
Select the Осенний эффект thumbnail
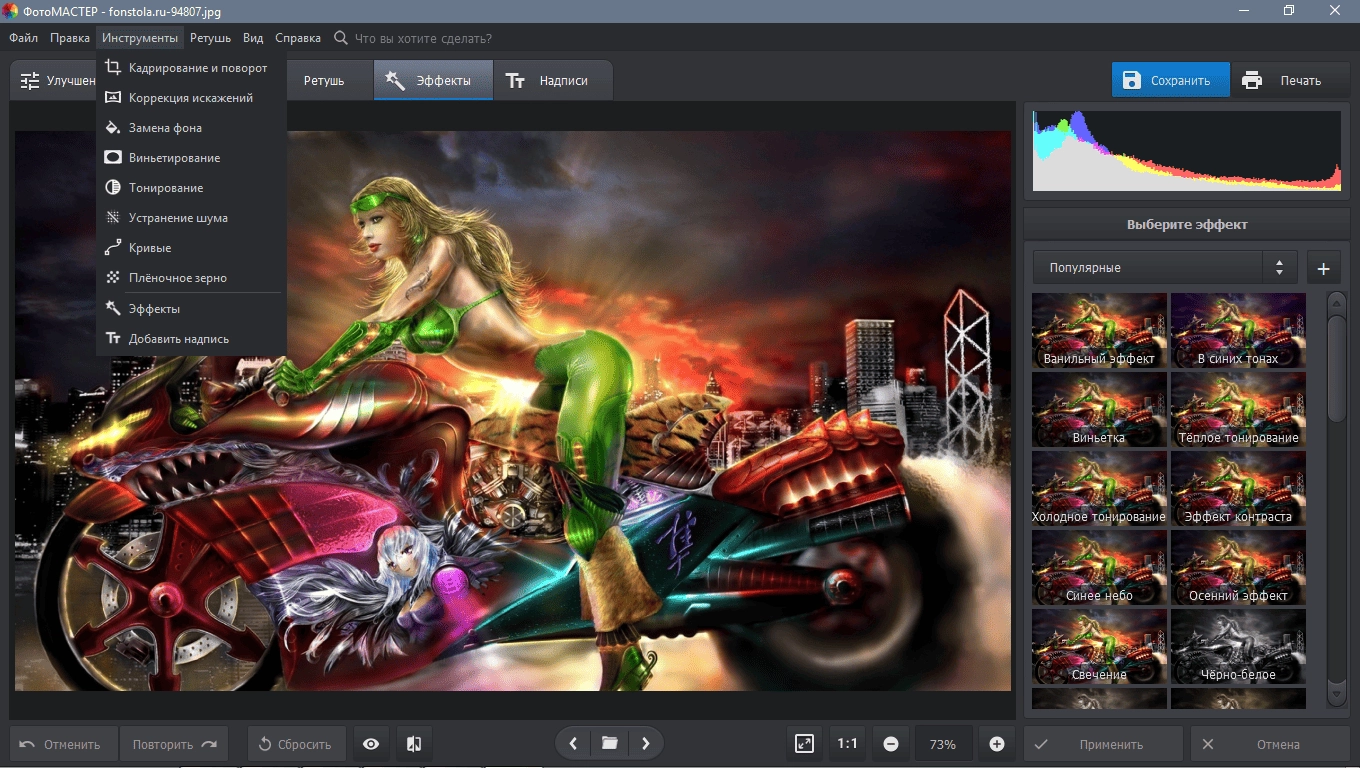[1238, 567]
